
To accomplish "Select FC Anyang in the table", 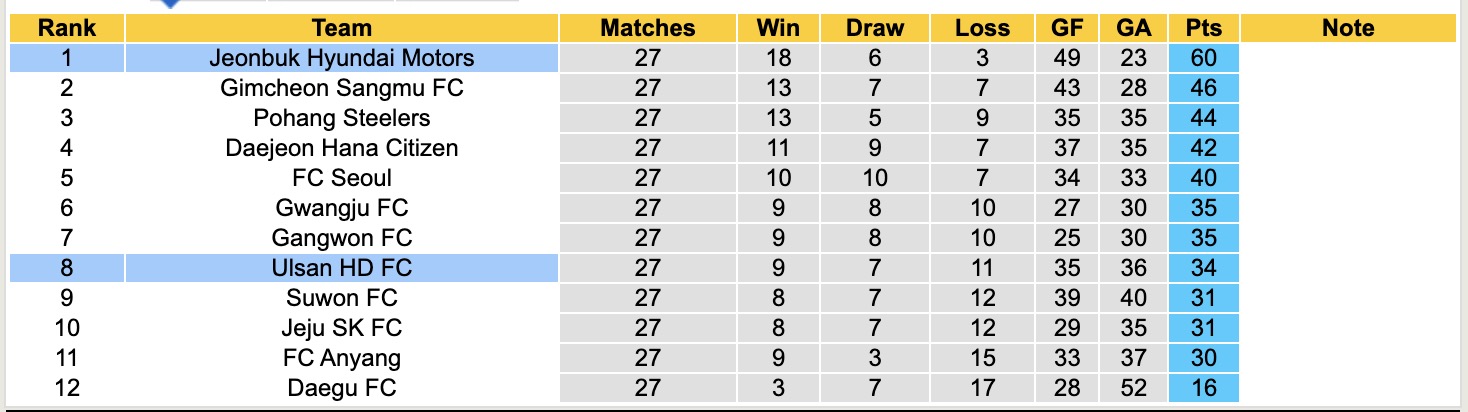I will tap(342, 358).
